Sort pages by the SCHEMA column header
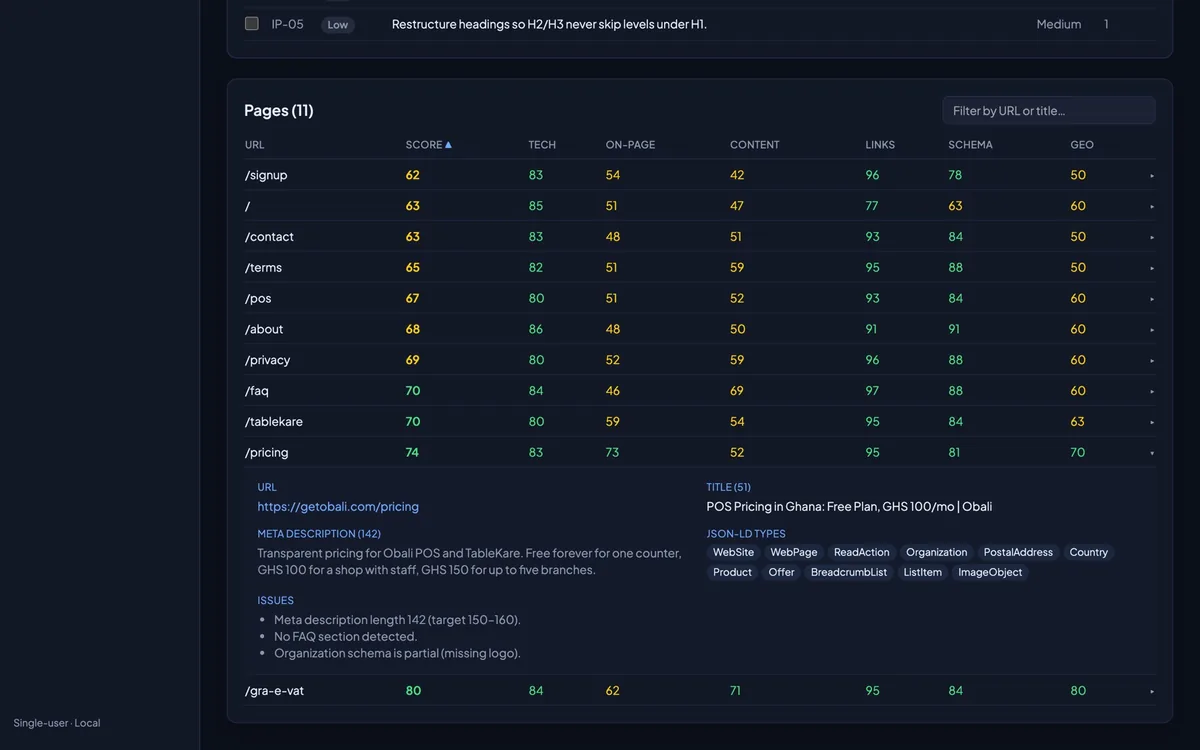Image resolution: width=1200 pixels, height=750 pixels. click(x=970, y=145)
